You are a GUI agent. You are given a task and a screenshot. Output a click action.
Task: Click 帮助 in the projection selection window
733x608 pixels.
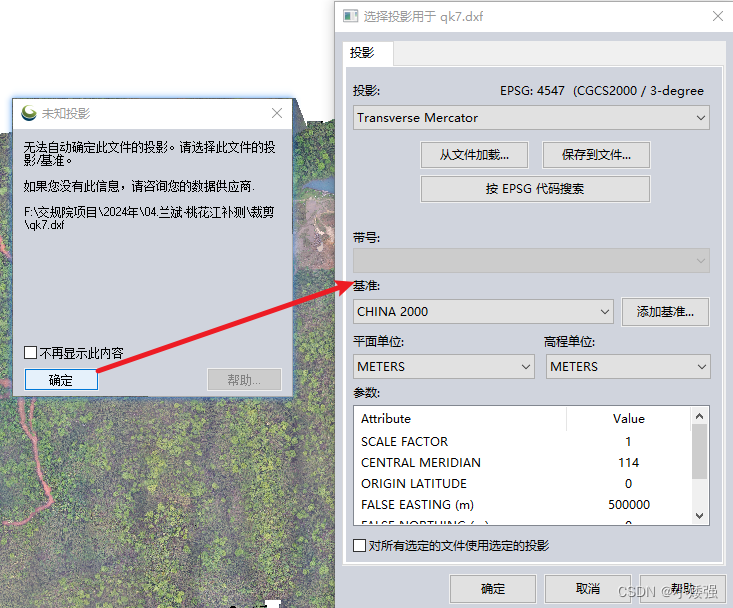pos(683,588)
